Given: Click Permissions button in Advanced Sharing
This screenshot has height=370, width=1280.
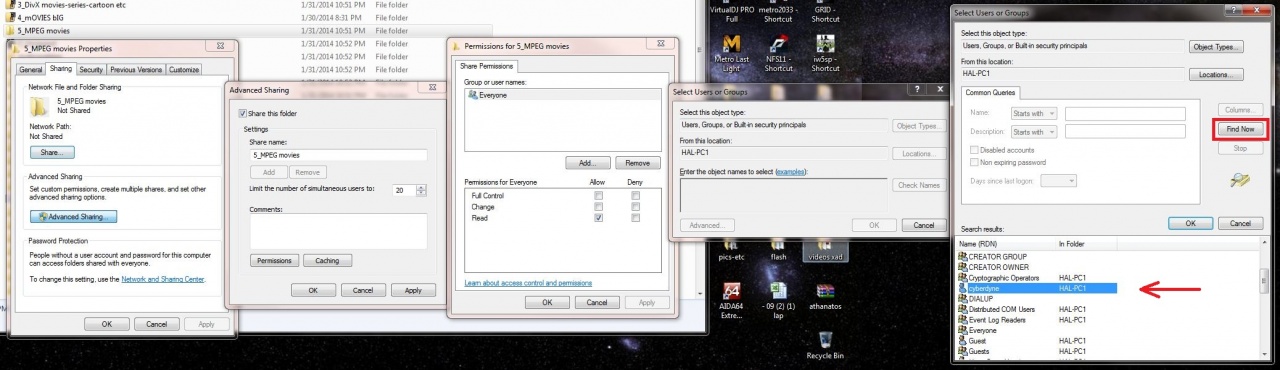Looking at the screenshot, I should [274, 261].
